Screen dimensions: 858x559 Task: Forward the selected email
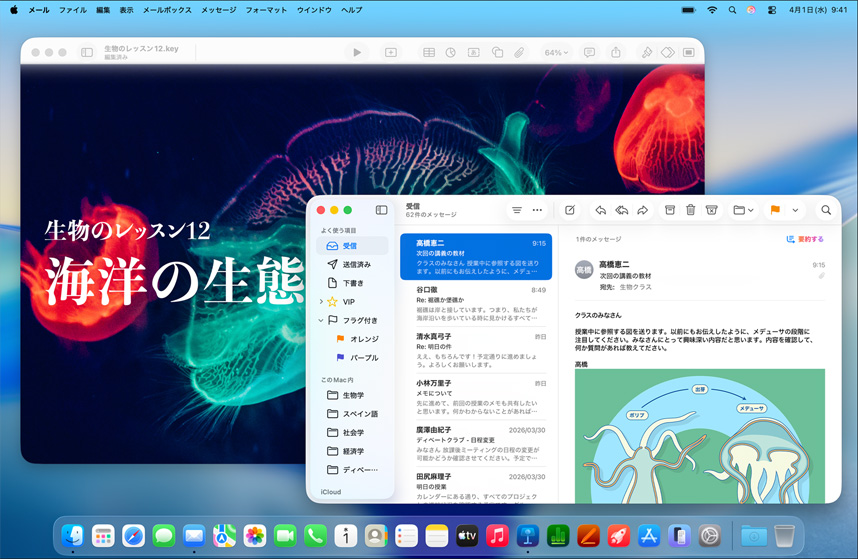643,210
